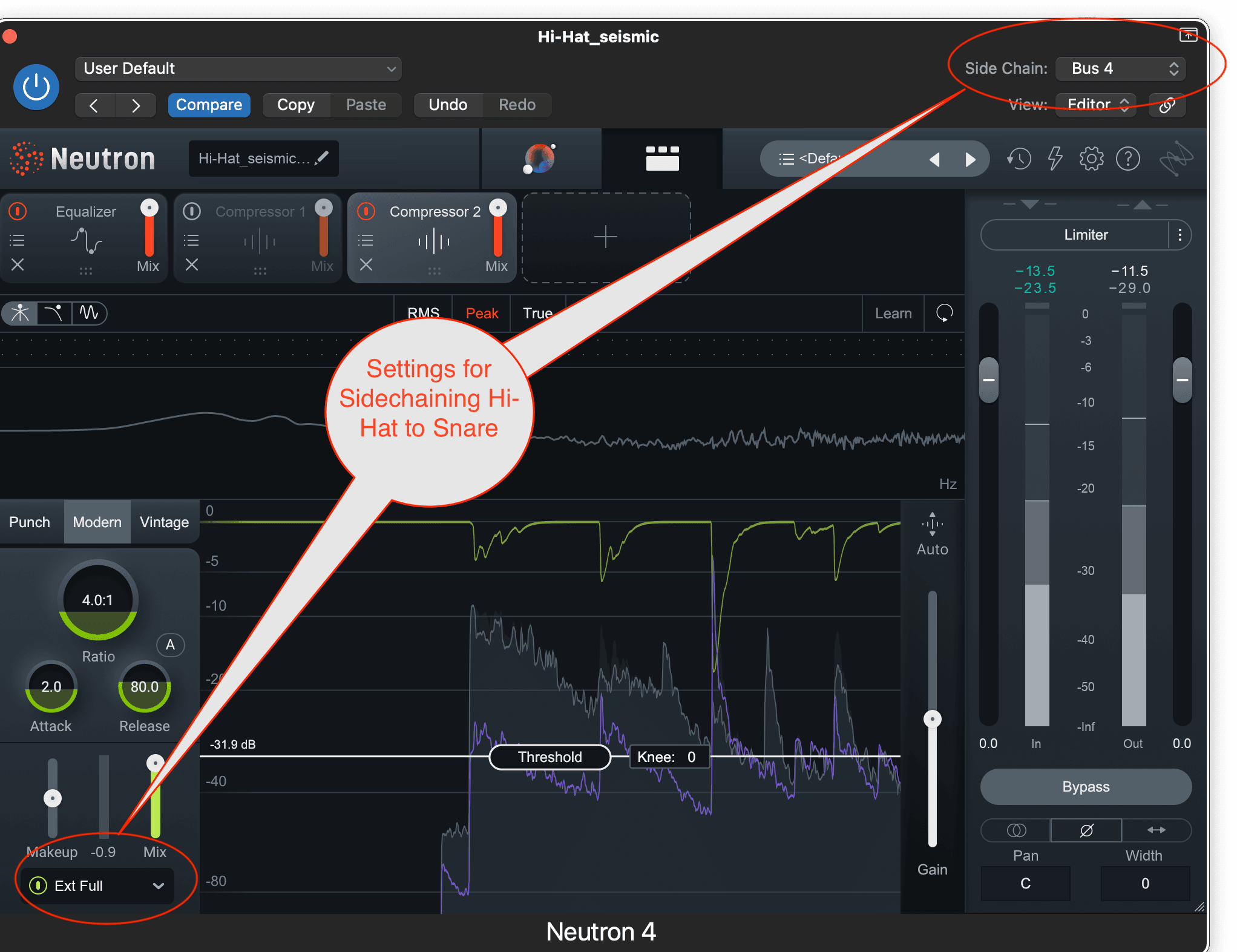Click the 2.0 Attack knob
1237x952 pixels.
click(51, 686)
